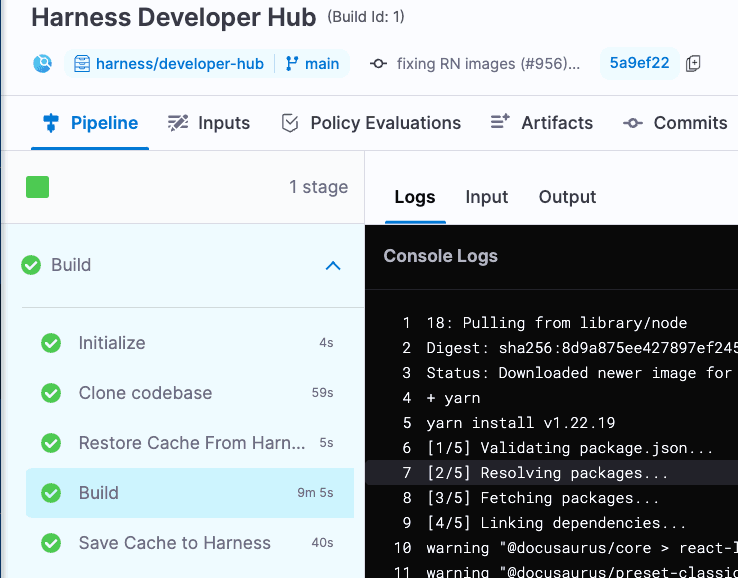Open commit hash 5a9ef22
Image resolution: width=738 pixels, height=578 pixels.
639,63
